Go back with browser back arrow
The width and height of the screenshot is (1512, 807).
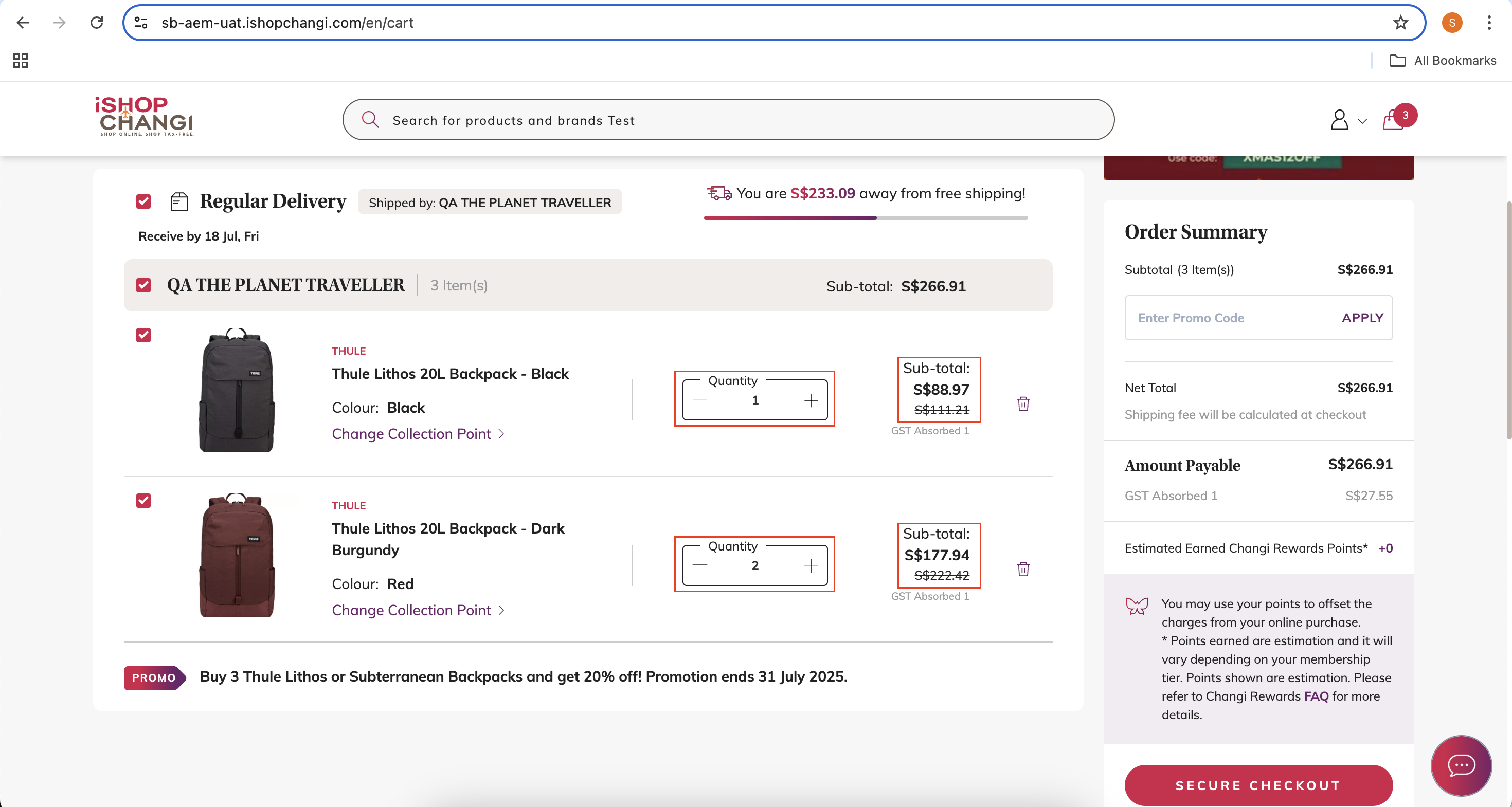[22, 22]
